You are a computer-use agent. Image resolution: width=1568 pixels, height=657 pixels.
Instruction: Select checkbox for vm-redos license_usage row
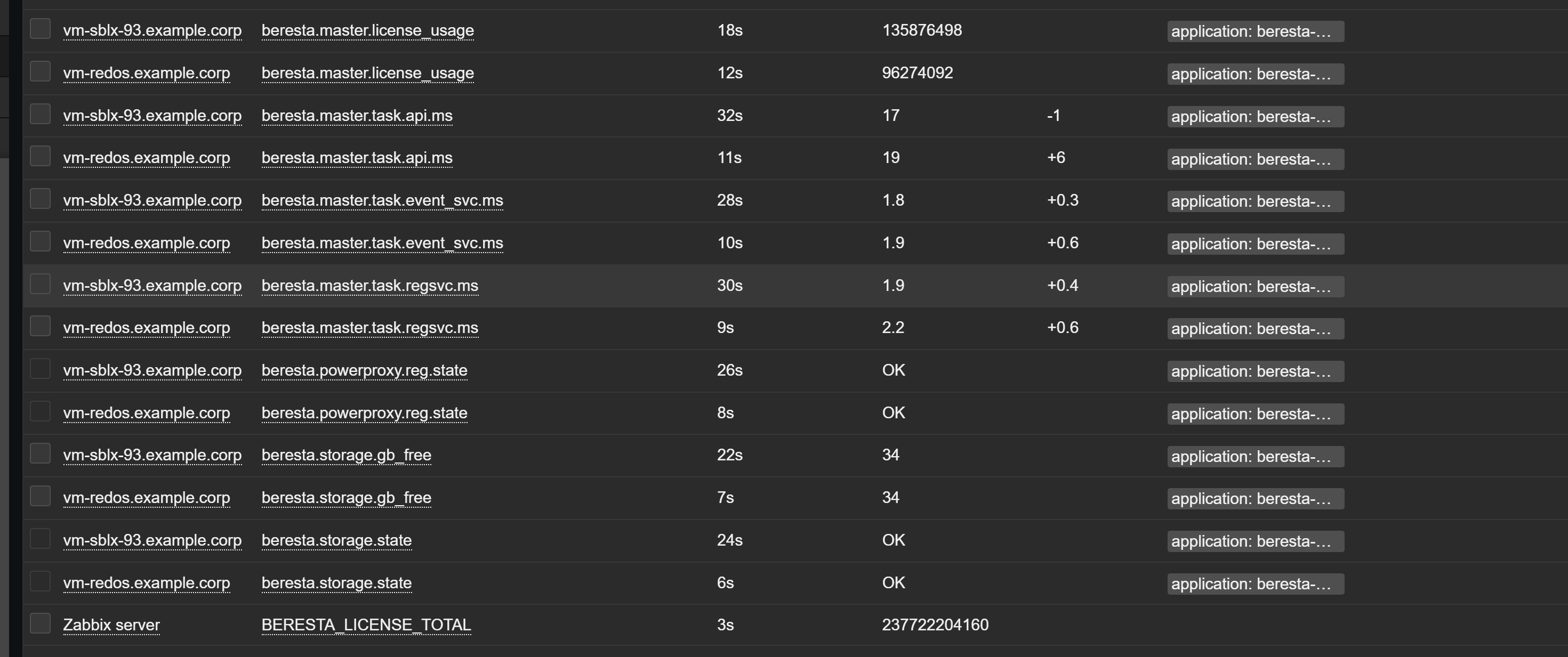(40, 71)
